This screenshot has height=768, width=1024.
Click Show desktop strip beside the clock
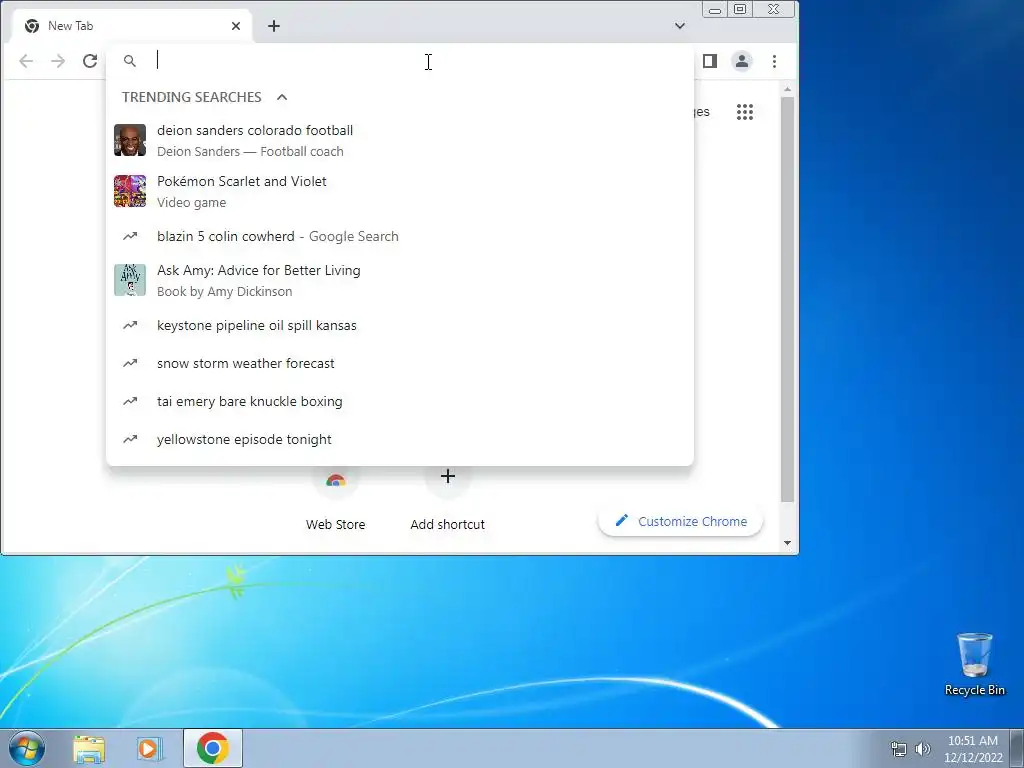pyautogui.click(x=1017, y=748)
